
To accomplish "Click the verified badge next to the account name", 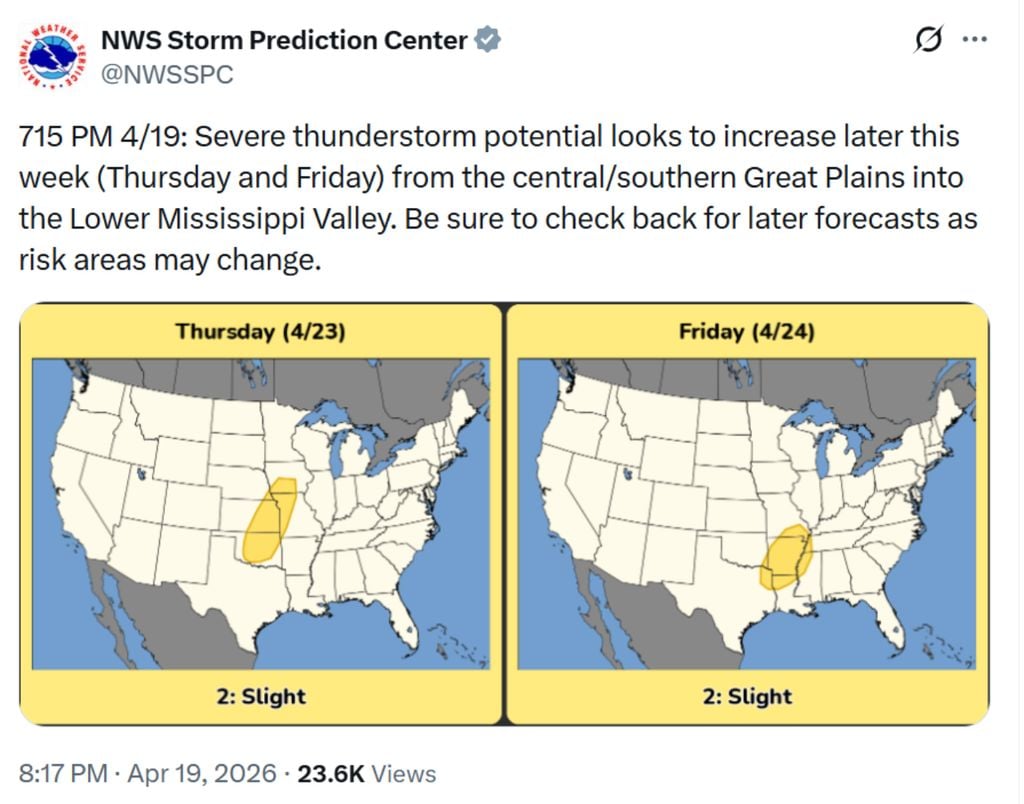I will tap(487, 41).
